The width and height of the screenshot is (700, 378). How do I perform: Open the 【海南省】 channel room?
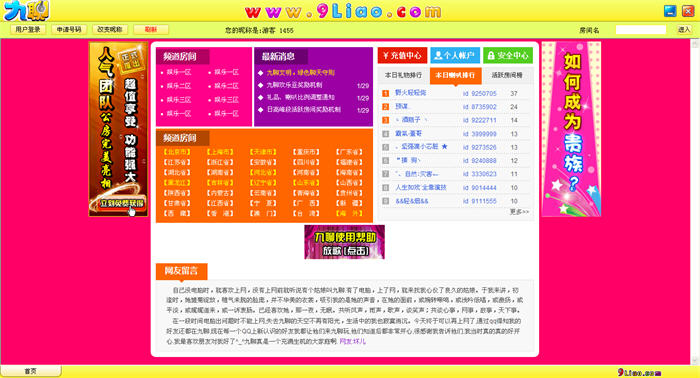coord(349,172)
